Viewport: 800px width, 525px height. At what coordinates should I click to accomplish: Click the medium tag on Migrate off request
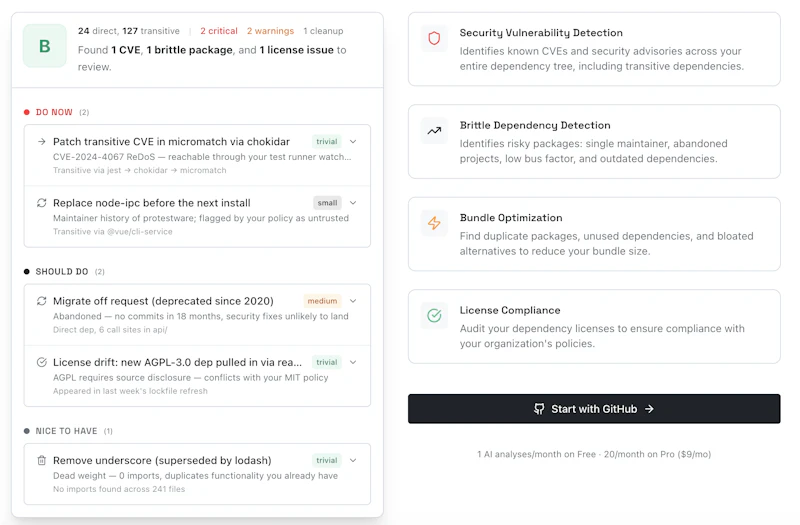click(x=322, y=301)
